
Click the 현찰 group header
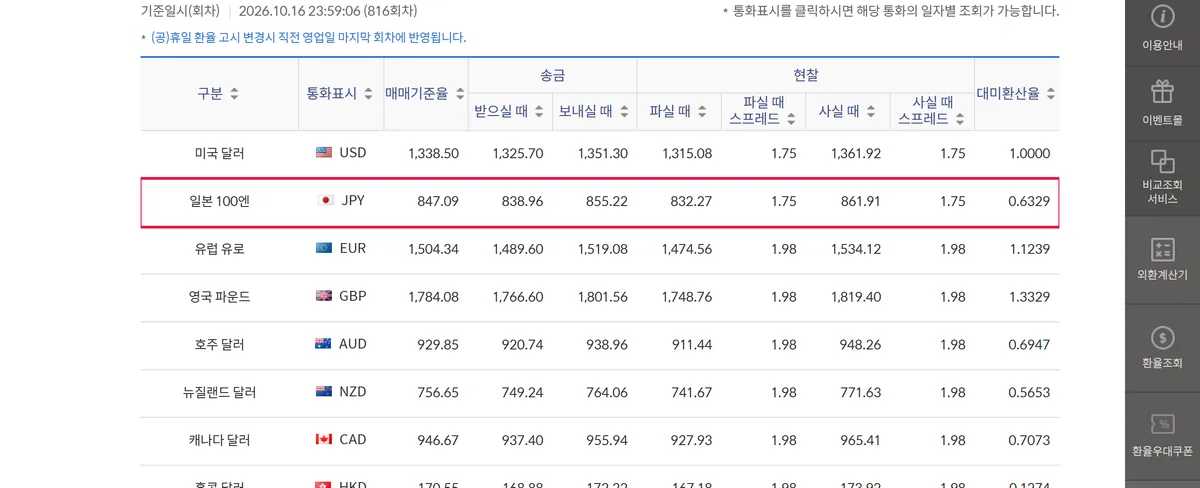pos(806,75)
